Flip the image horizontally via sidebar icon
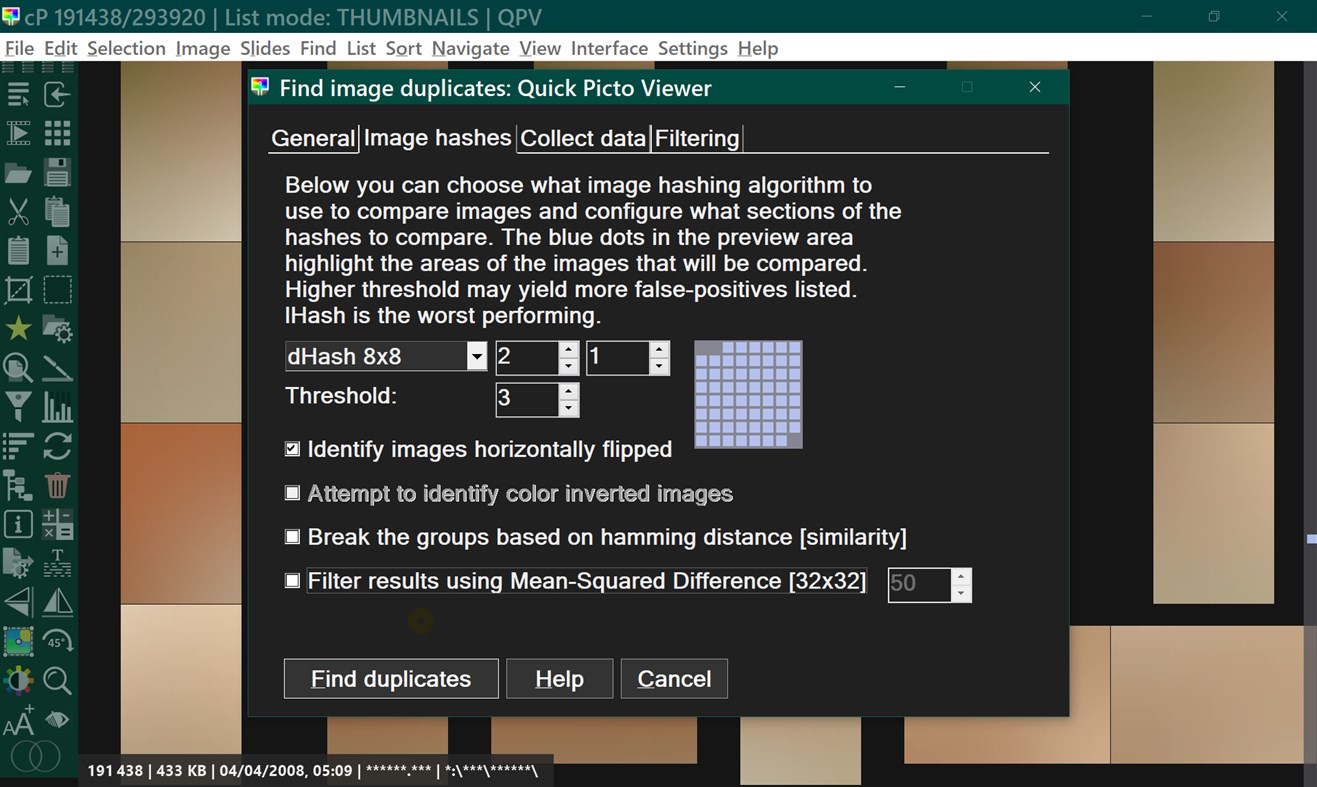 [18, 601]
